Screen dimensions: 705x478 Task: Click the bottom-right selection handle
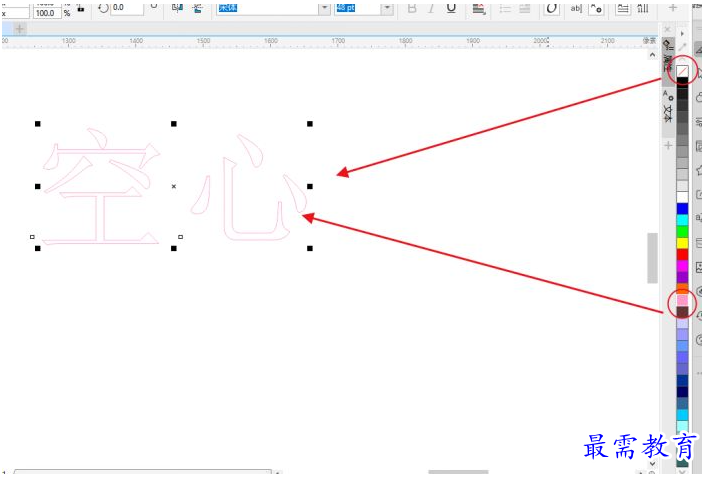[x=310, y=248]
